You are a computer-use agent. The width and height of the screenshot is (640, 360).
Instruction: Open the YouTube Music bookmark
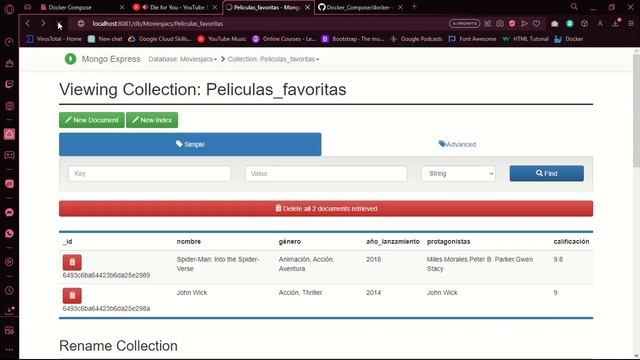[222, 39]
